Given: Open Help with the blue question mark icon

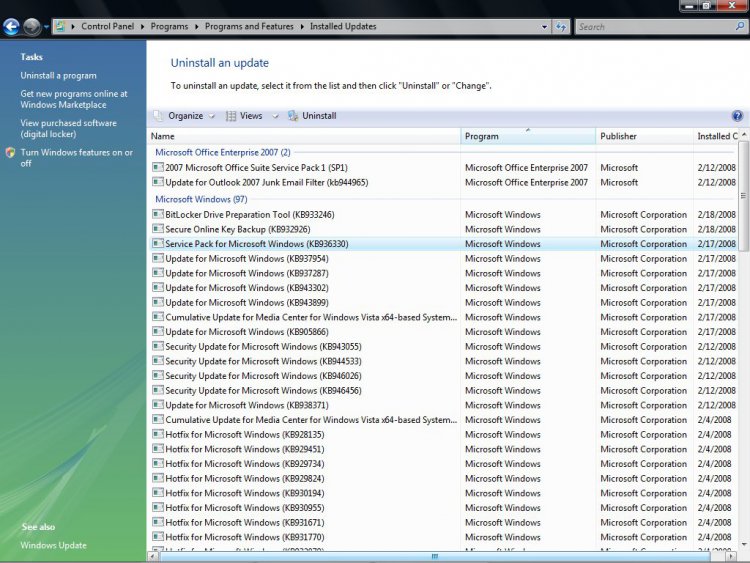Looking at the screenshot, I should [x=738, y=116].
